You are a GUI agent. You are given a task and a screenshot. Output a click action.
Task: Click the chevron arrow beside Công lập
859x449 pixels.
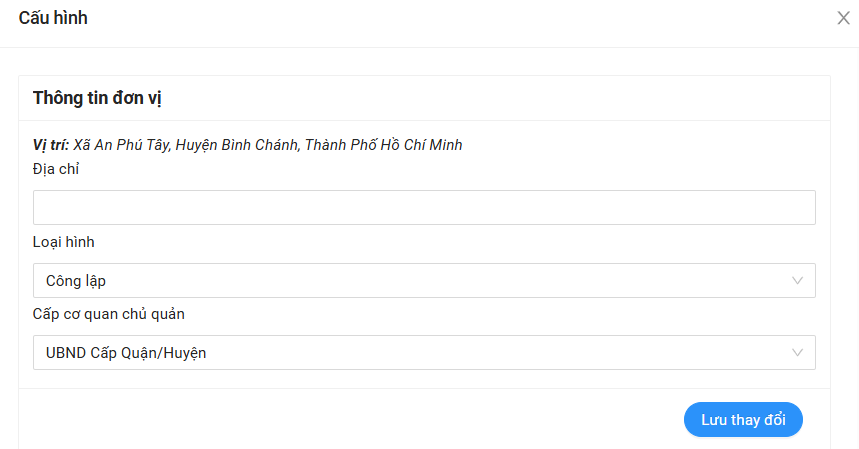tap(797, 281)
